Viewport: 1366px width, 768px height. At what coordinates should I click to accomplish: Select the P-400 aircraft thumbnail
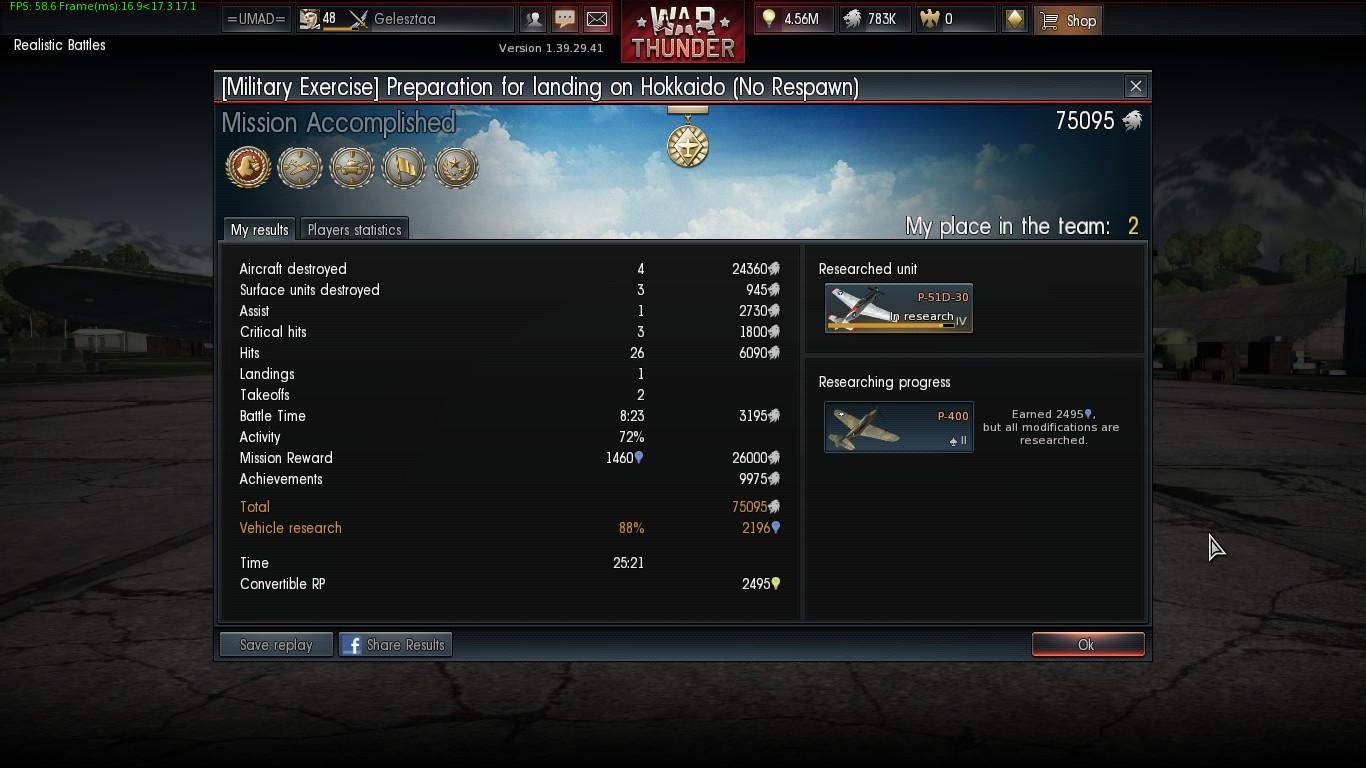[x=898, y=427]
